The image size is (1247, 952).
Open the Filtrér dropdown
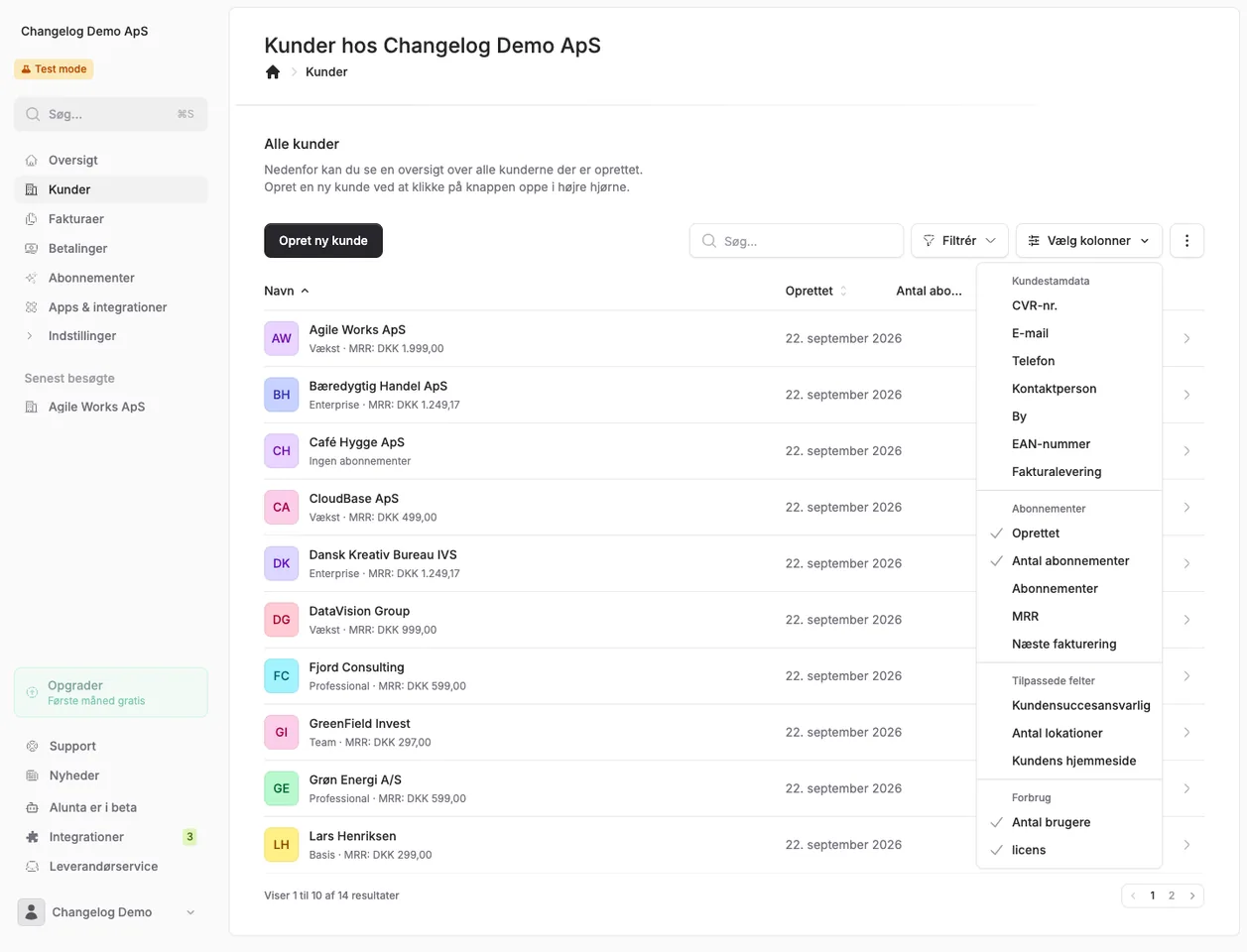(x=959, y=240)
